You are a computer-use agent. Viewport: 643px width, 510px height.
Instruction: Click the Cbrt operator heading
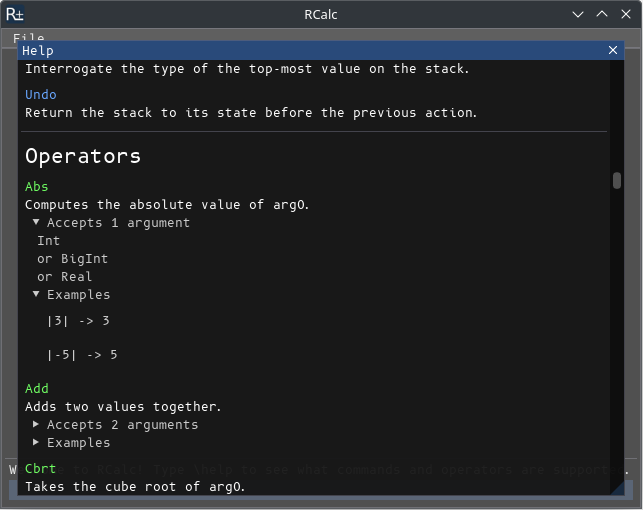point(40,468)
